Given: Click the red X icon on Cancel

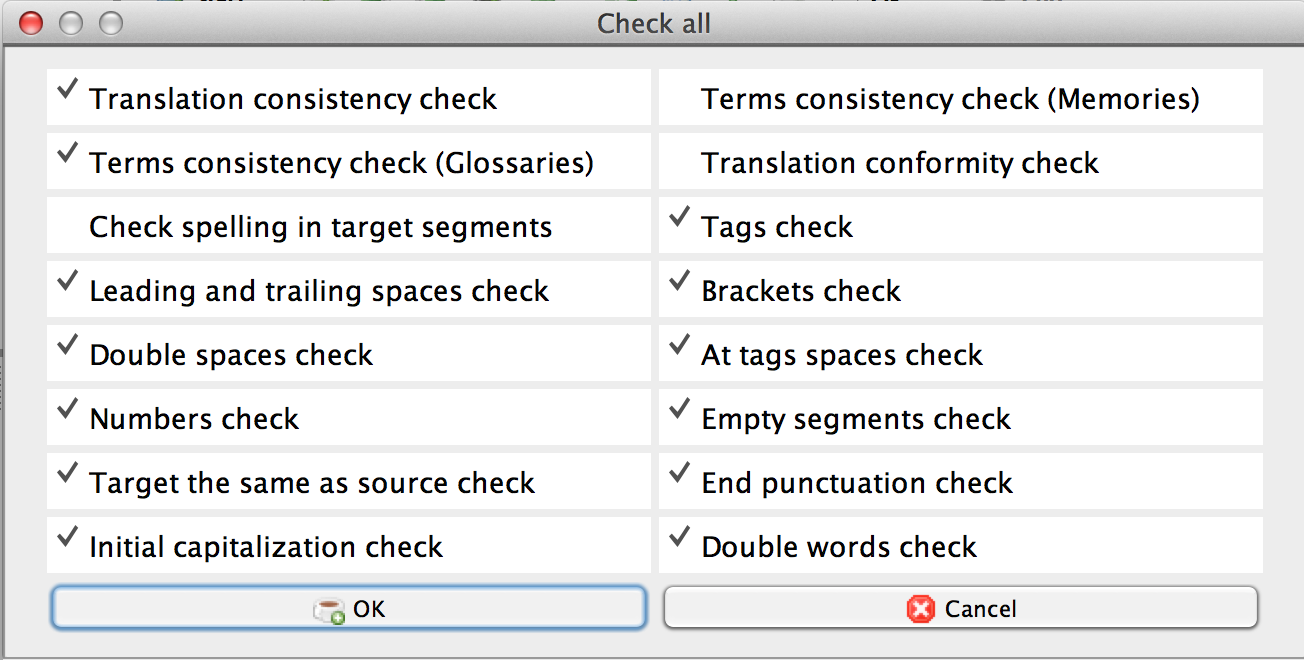Looking at the screenshot, I should [920, 609].
